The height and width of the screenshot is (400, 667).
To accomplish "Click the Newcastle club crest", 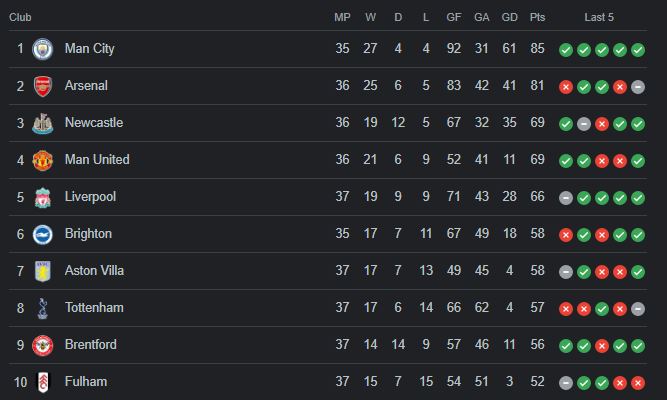I will [x=43, y=123].
